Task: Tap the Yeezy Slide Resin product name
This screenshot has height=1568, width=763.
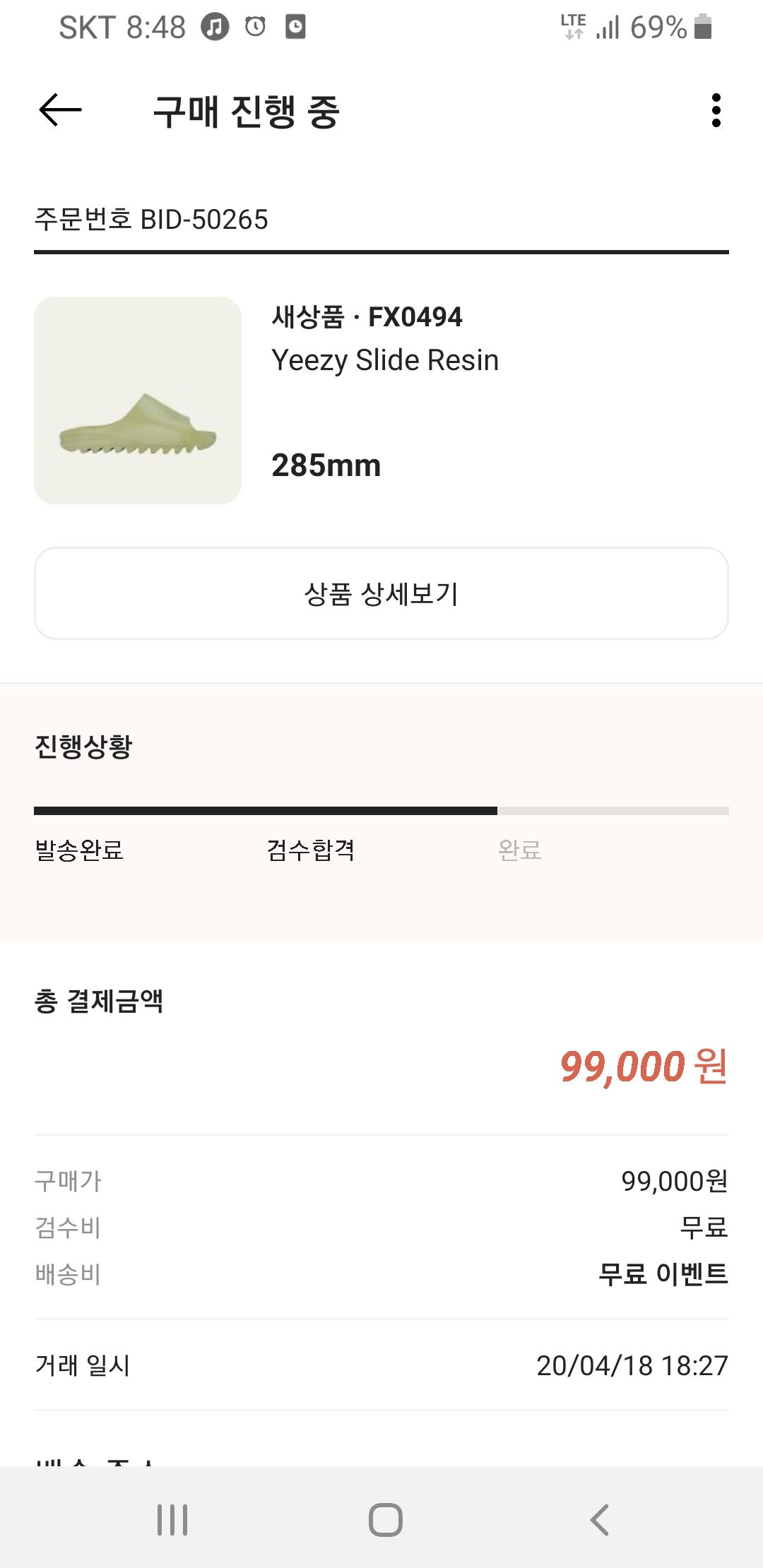Action: [x=385, y=360]
